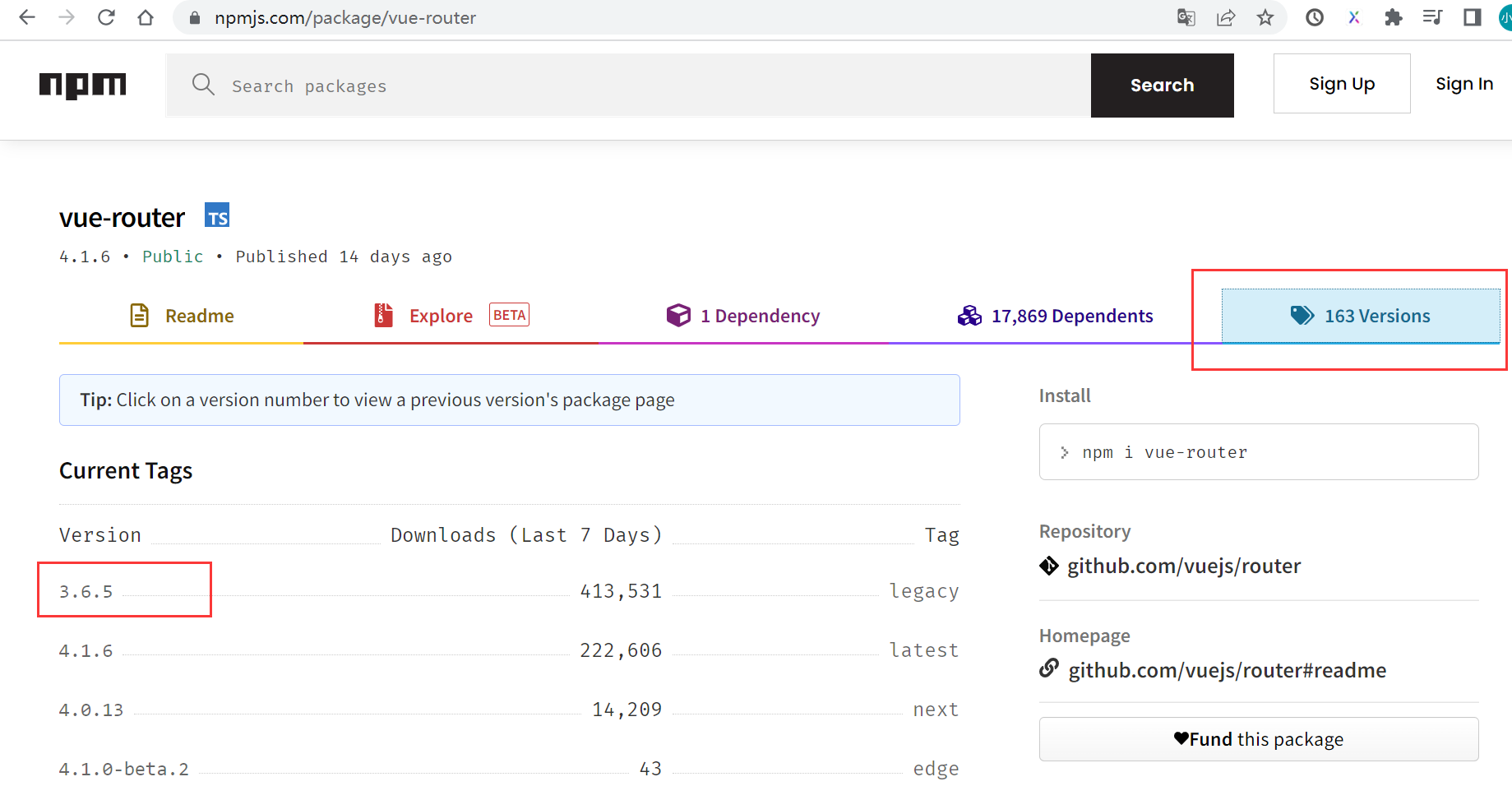Open the browser home page icon
This screenshot has height=786, width=1512.
[146, 17]
